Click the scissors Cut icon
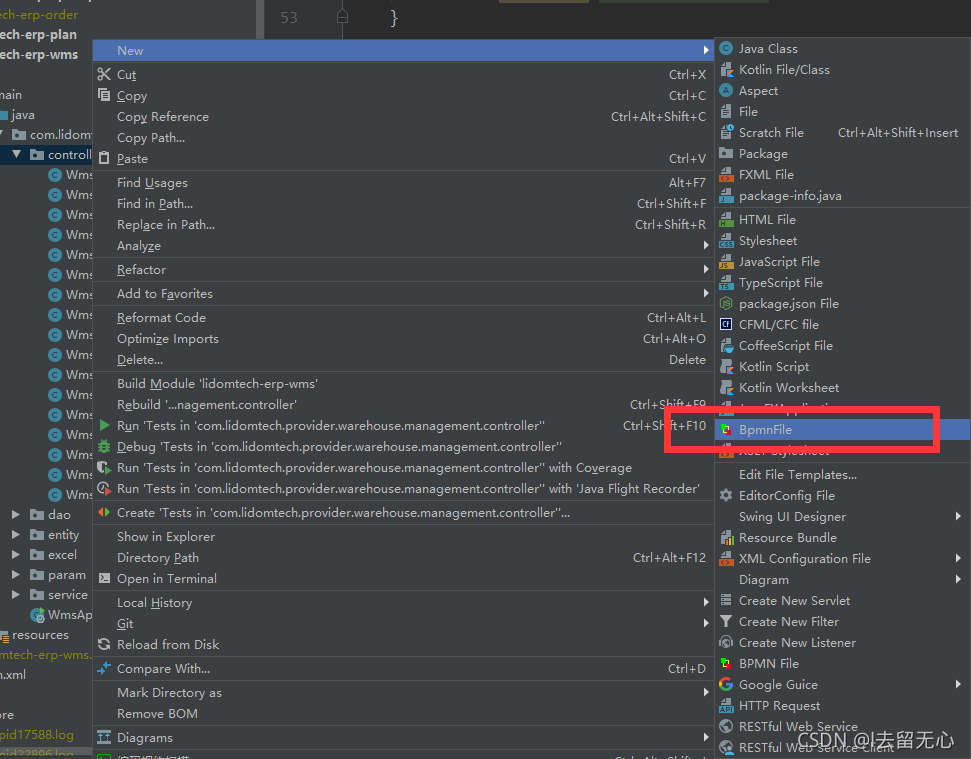This screenshot has width=971, height=759. (104, 74)
